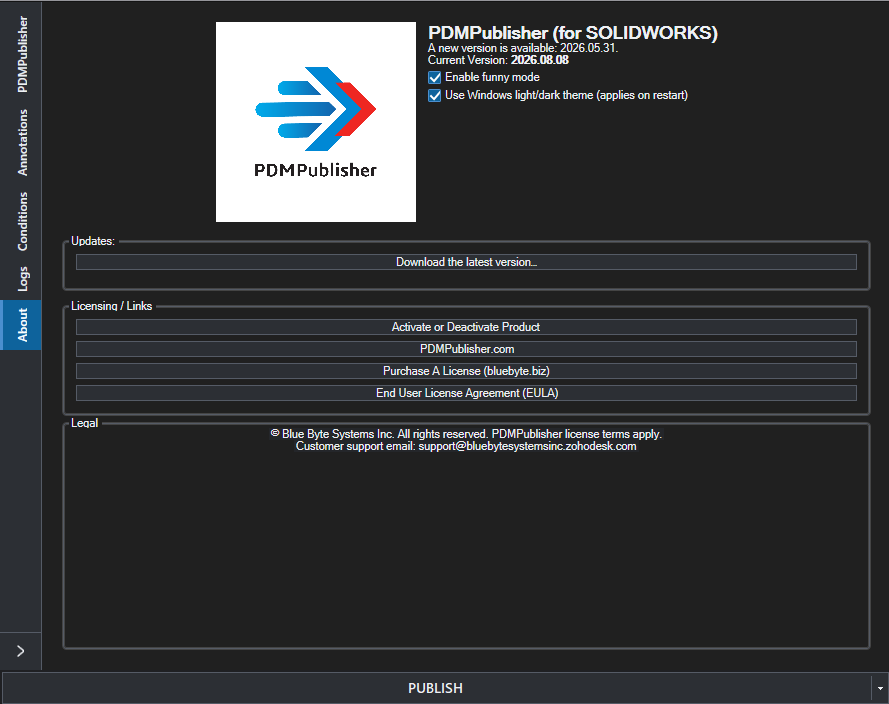Open the PDMPublisher sidebar tab
889x704 pixels.
(21, 54)
